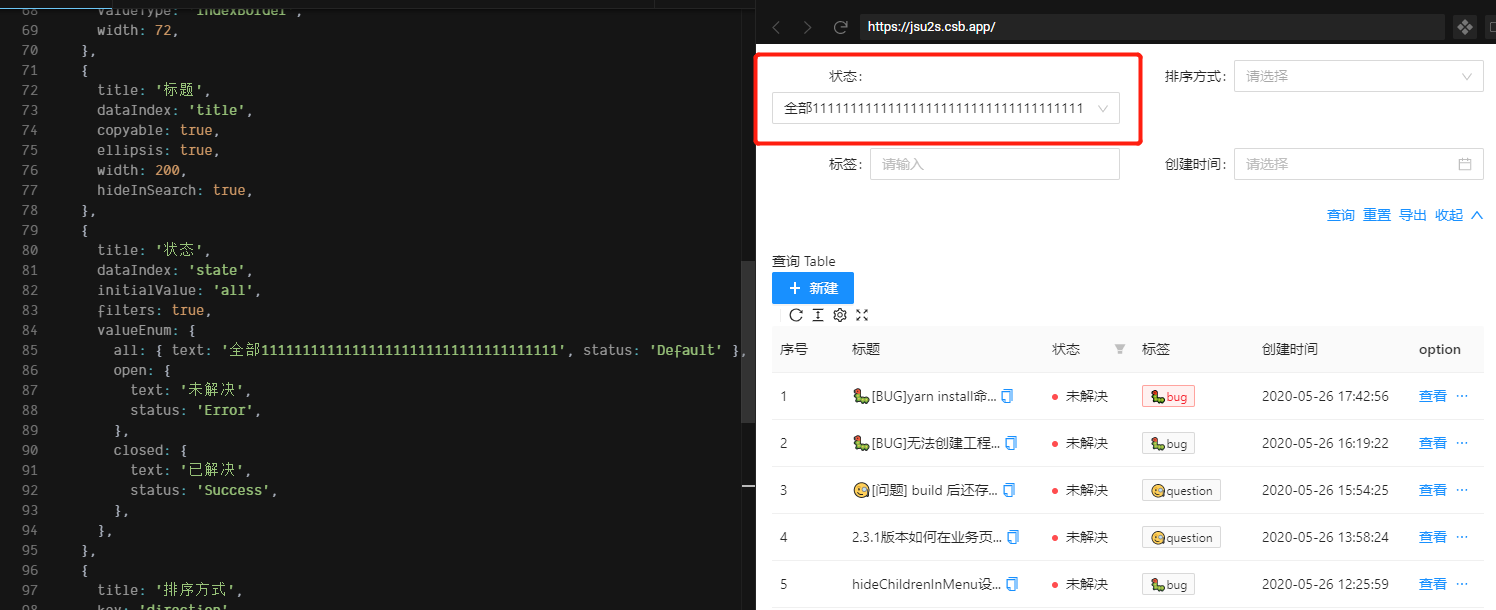Click the jsu2s.csb.app address bar
The height and width of the screenshot is (610, 1496).
point(1152,27)
